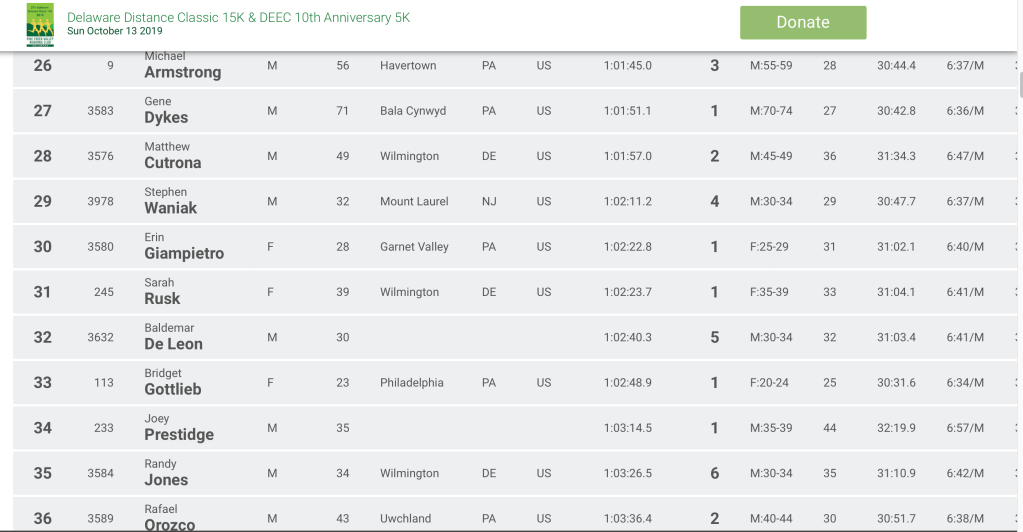This screenshot has height=532, width=1023.
Task: Click bib number 3978
Action: (x=100, y=201)
